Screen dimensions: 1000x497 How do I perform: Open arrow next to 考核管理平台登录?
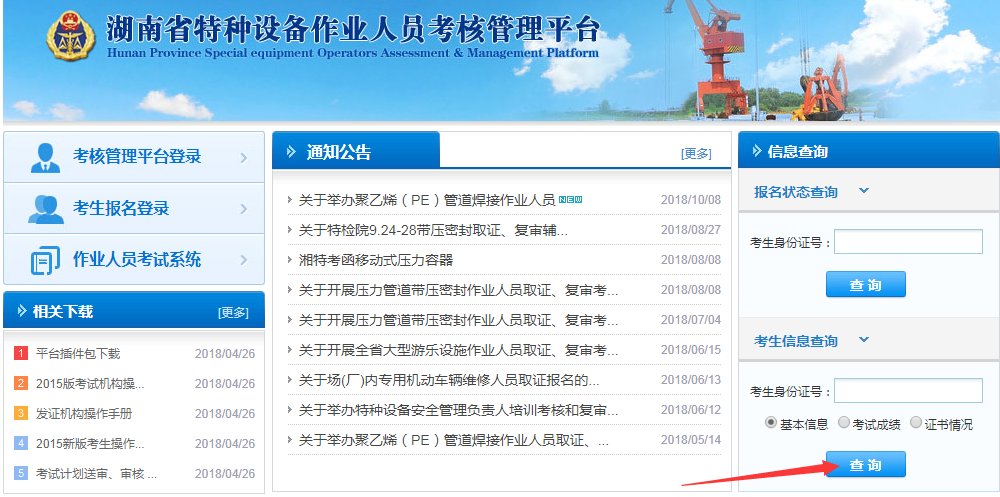pyautogui.click(x=244, y=157)
